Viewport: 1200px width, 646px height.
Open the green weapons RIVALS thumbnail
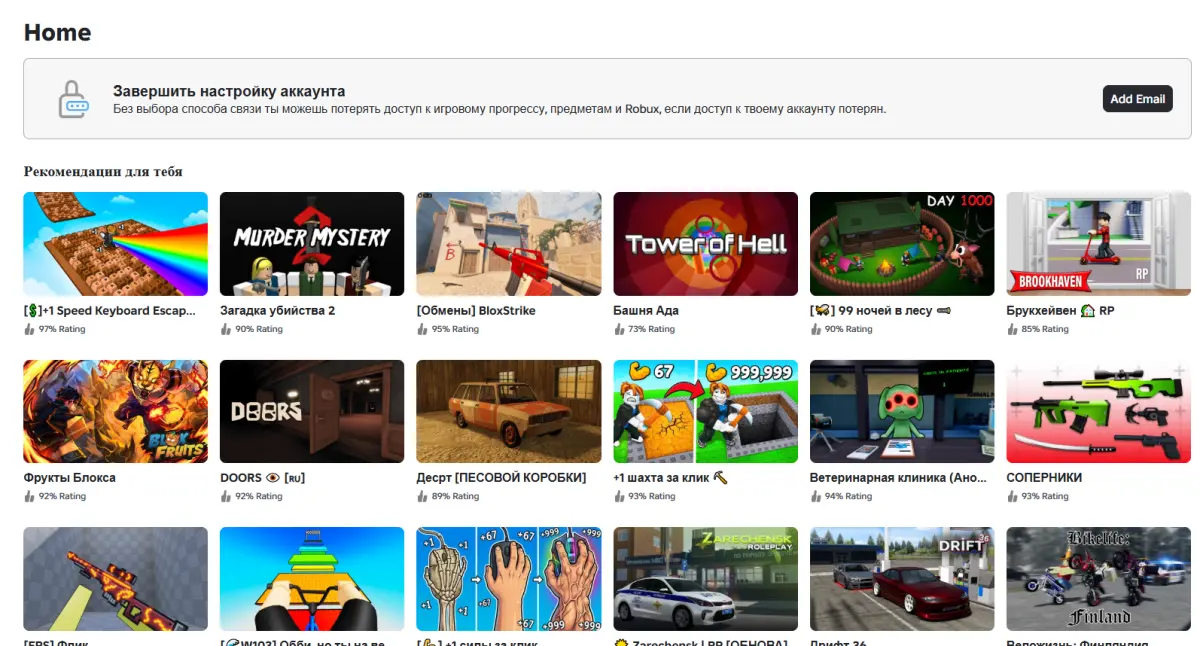(1099, 411)
